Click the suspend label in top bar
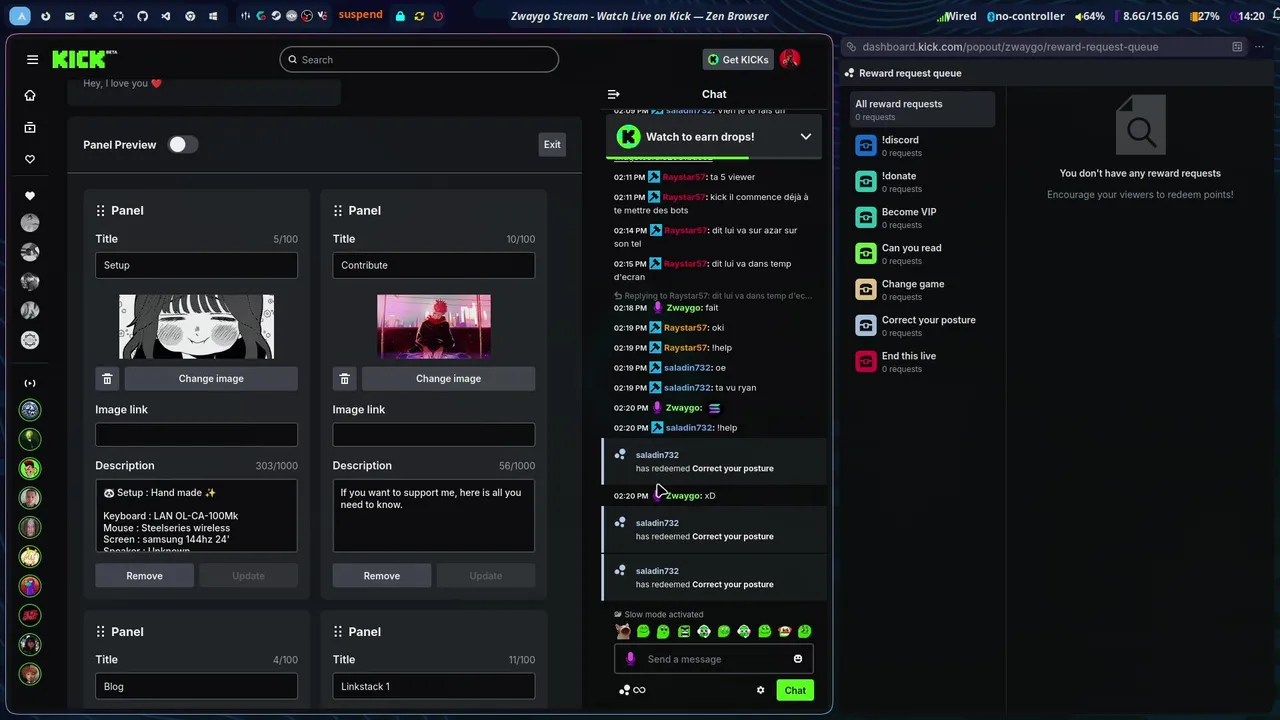This screenshot has height=720, width=1280. [360, 15]
